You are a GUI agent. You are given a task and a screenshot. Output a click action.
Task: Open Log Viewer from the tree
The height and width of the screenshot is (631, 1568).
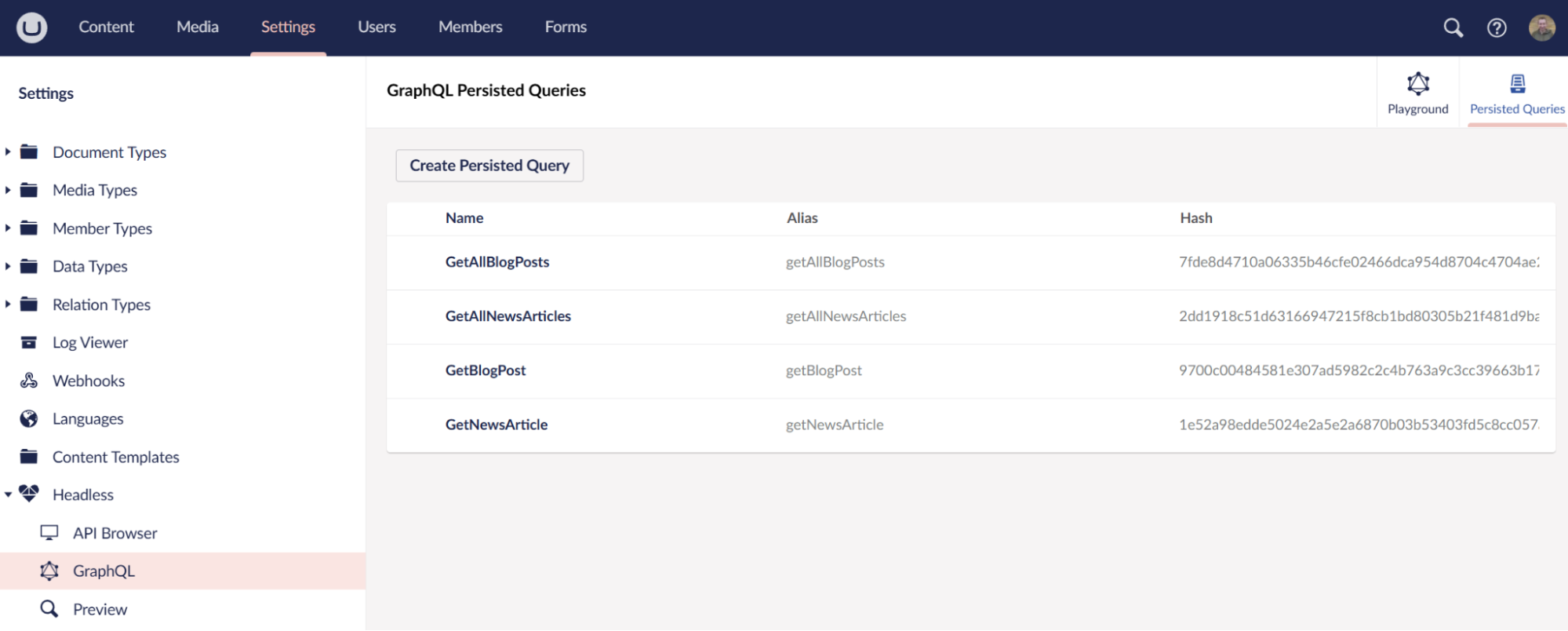[x=90, y=343]
